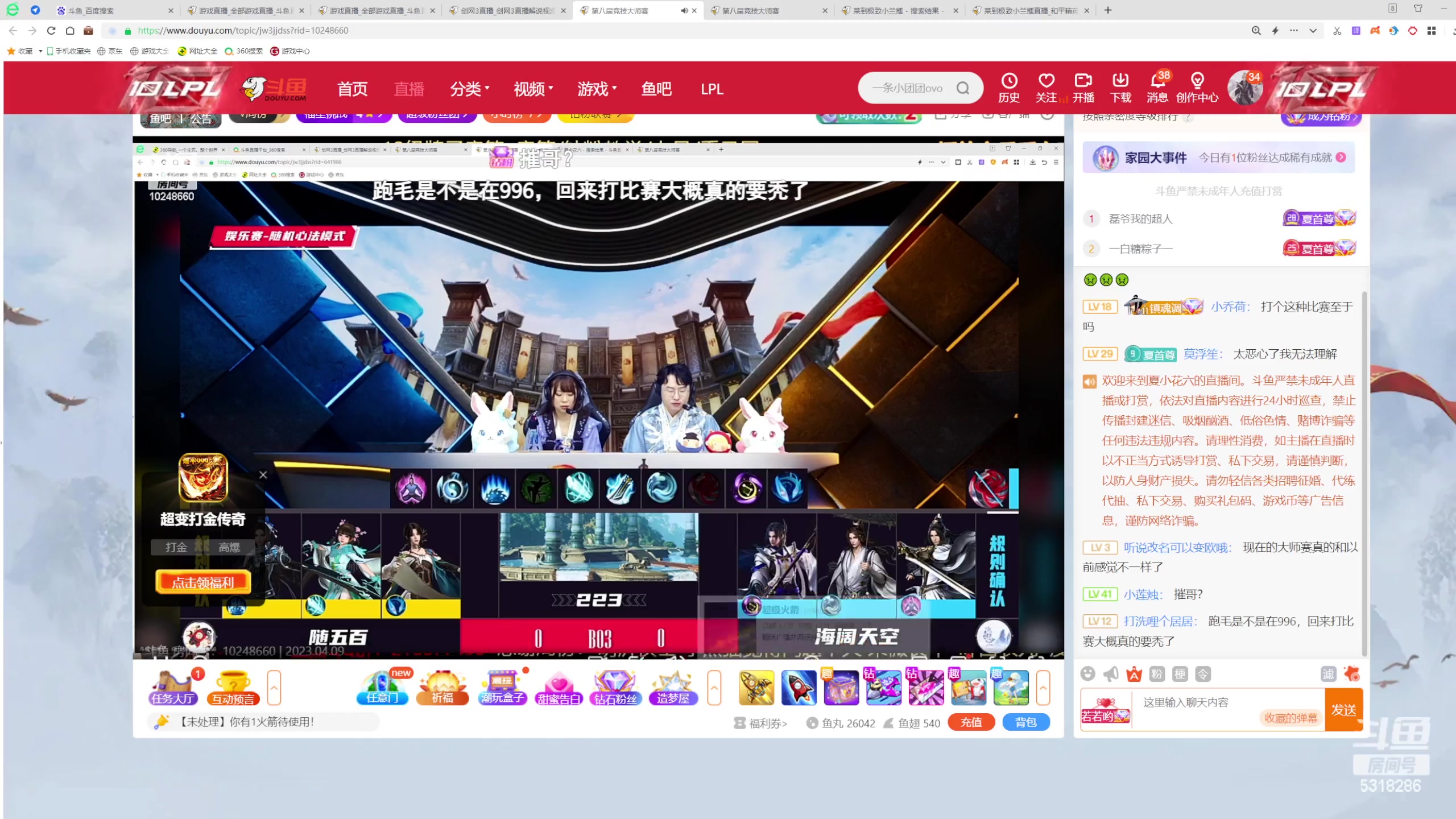Image resolution: width=1456 pixels, height=819 pixels.
Task: Open the emoji picker in chat
Action: click(x=1087, y=674)
